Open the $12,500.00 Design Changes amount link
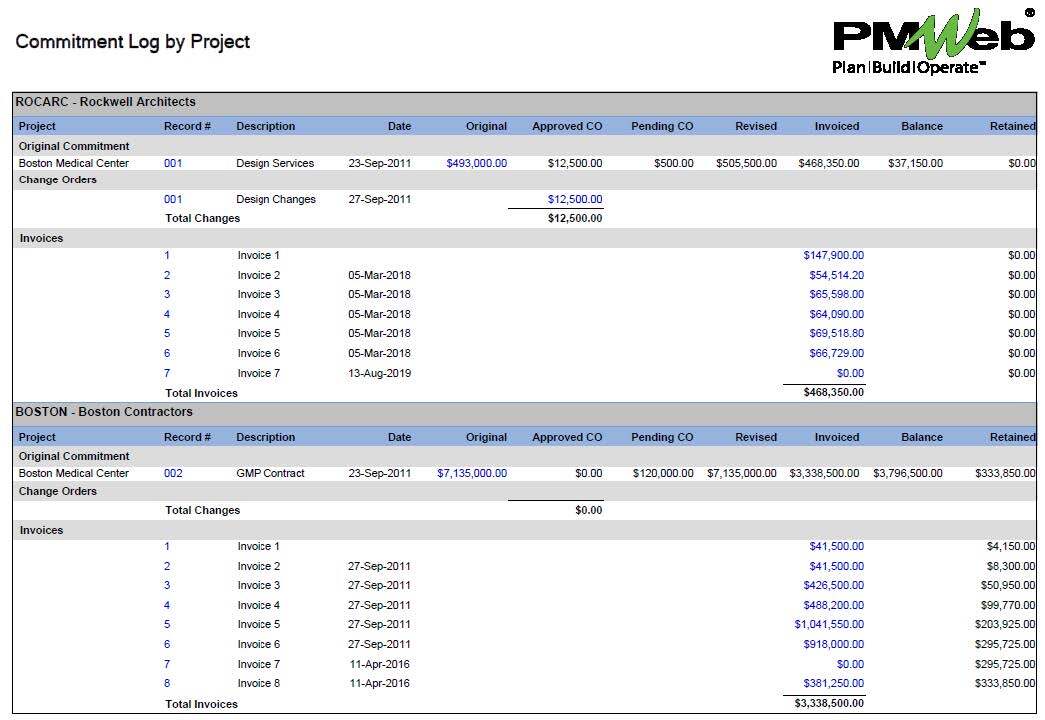Viewport: 1045px width, 720px height. coord(574,199)
